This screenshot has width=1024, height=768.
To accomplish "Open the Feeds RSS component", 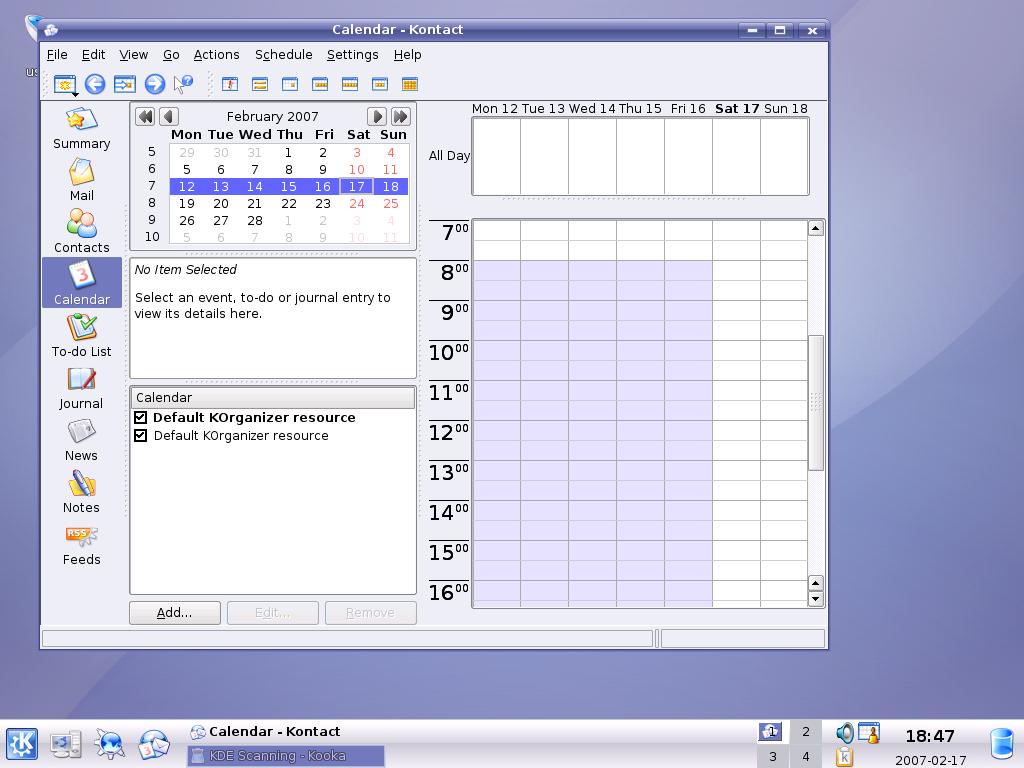I will point(82,544).
